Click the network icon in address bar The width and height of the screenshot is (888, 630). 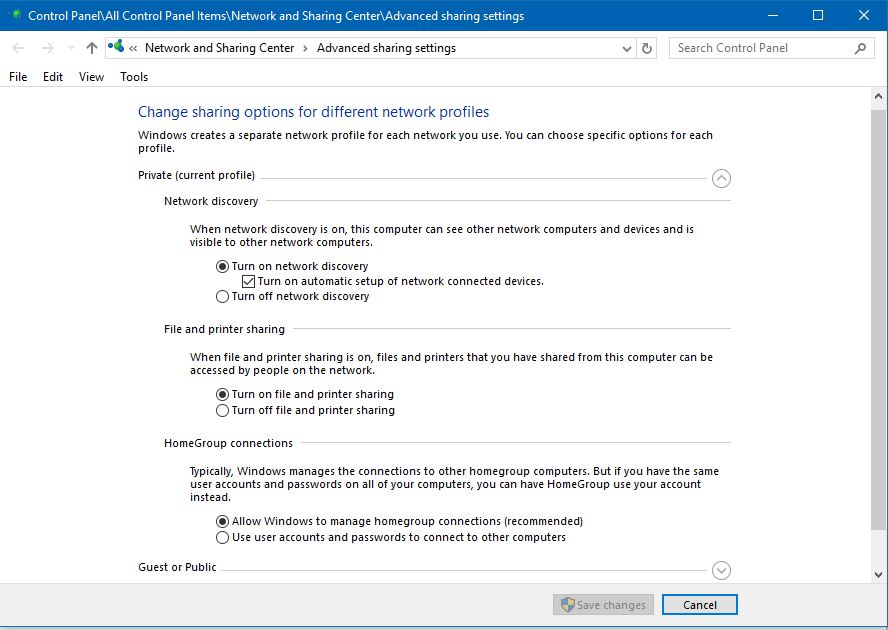pyautogui.click(x=116, y=46)
